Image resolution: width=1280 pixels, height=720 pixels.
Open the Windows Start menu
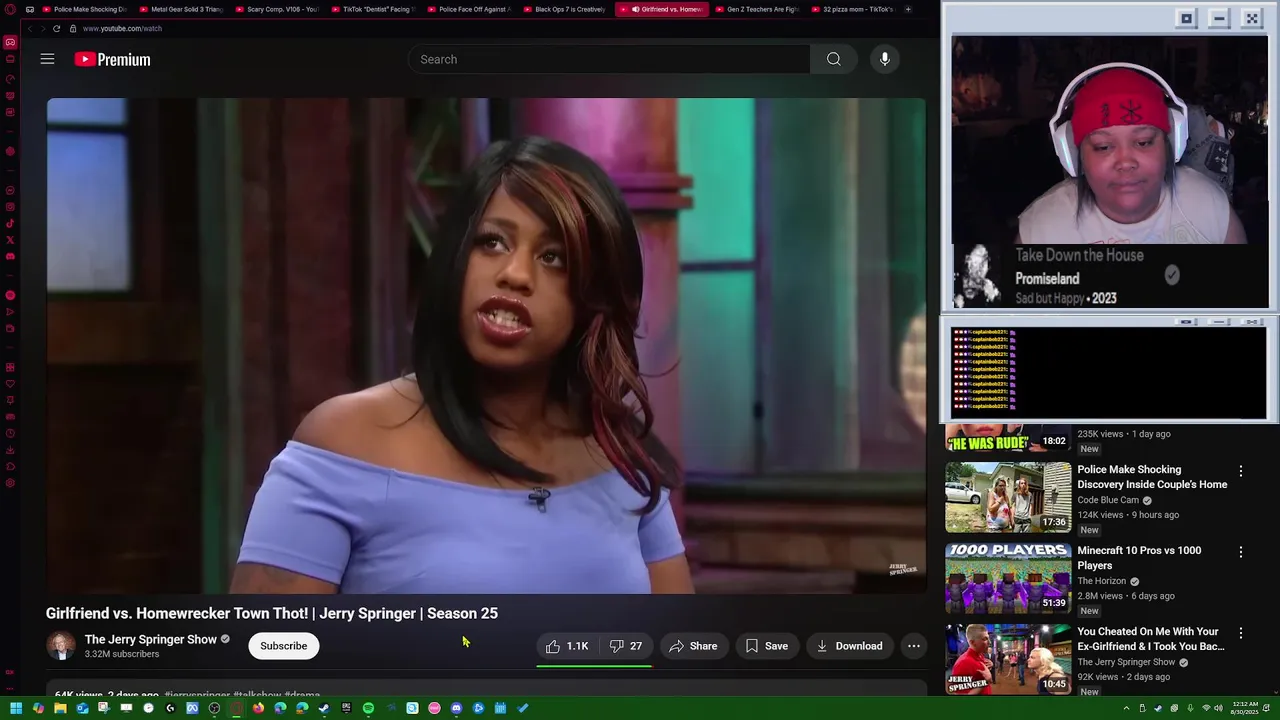click(16, 708)
